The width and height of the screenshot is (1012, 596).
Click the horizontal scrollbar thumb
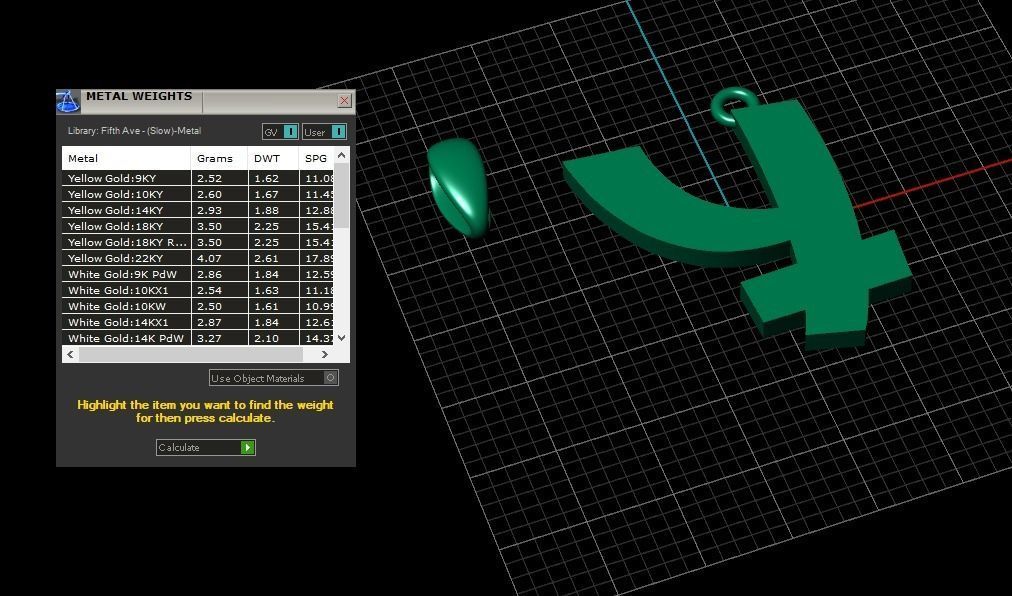click(x=190, y=354)
